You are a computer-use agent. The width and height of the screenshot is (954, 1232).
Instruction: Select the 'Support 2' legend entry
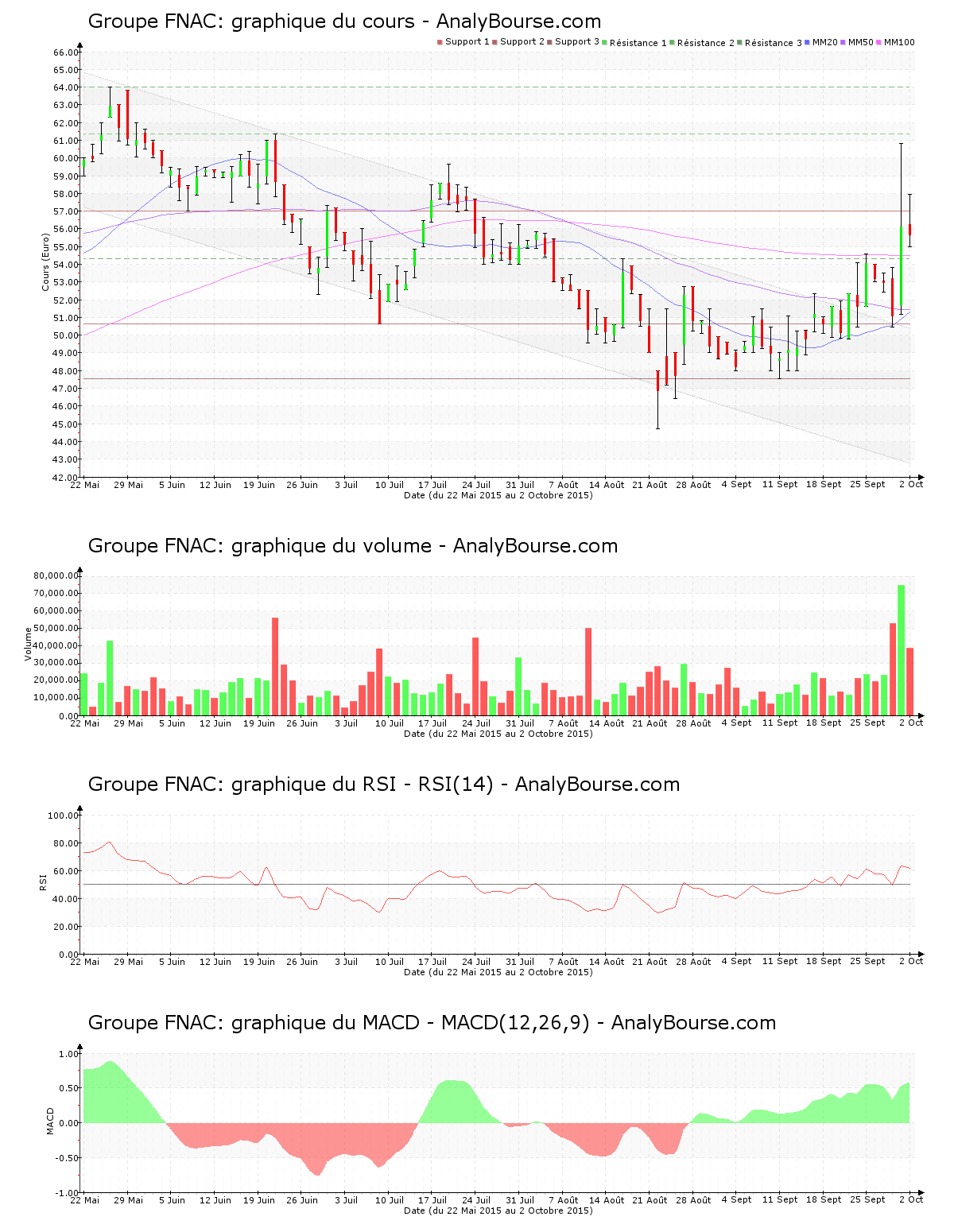[x=518, y=42]
